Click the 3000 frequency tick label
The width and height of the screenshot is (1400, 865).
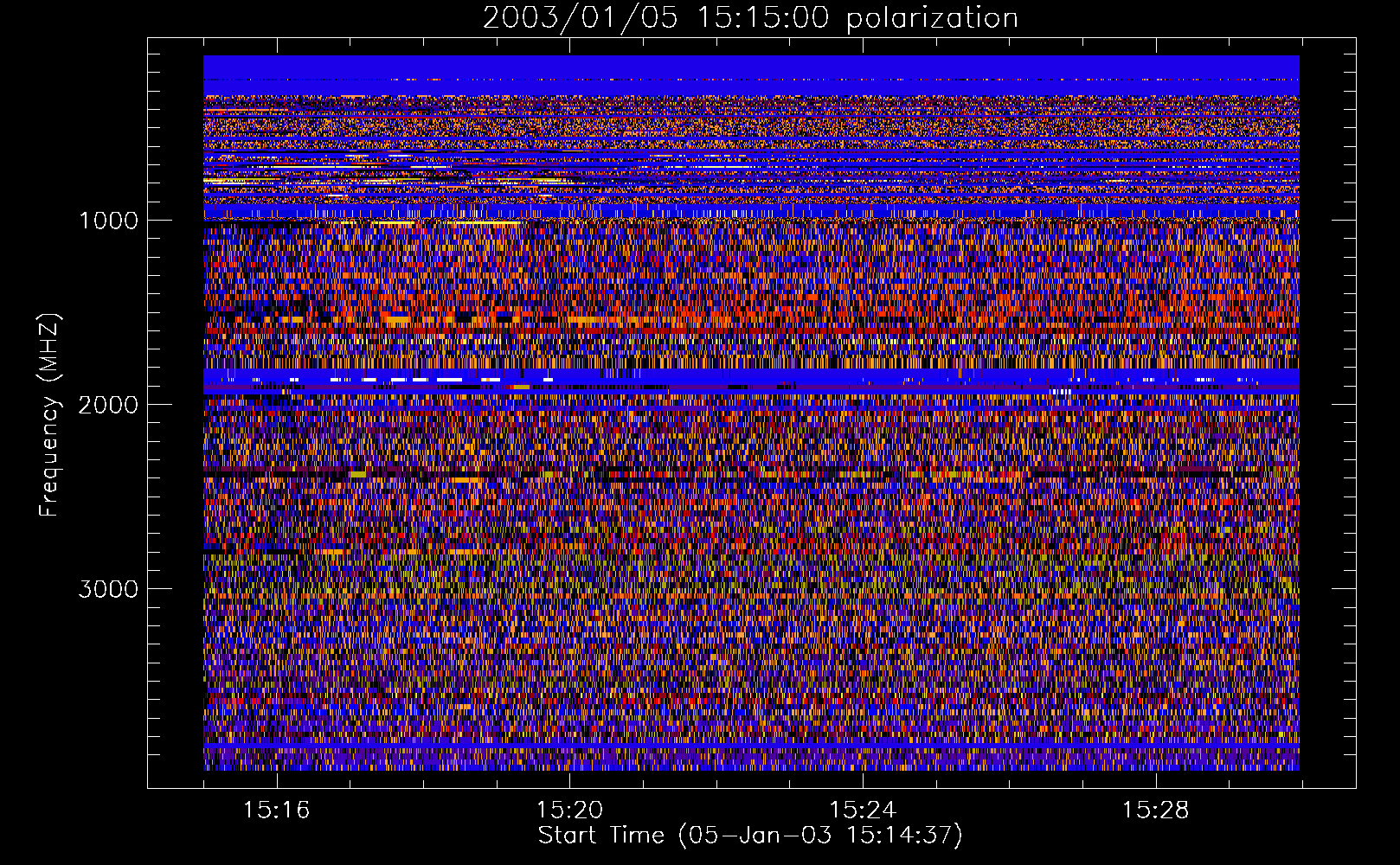tap(109, 589)
